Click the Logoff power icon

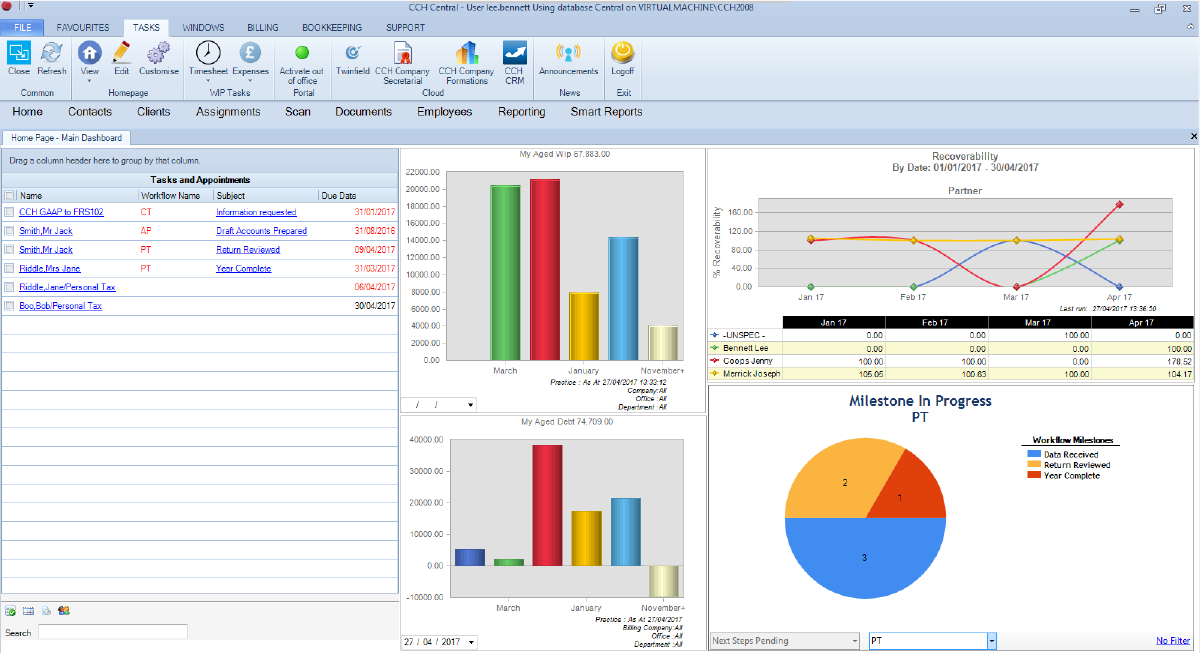click(x=622, y=53)
